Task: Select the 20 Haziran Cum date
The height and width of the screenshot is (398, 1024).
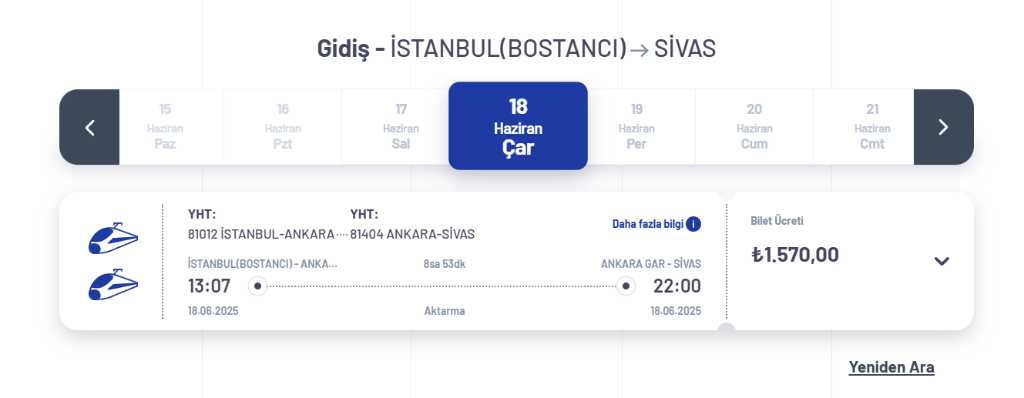Action: tap(754, 127)
